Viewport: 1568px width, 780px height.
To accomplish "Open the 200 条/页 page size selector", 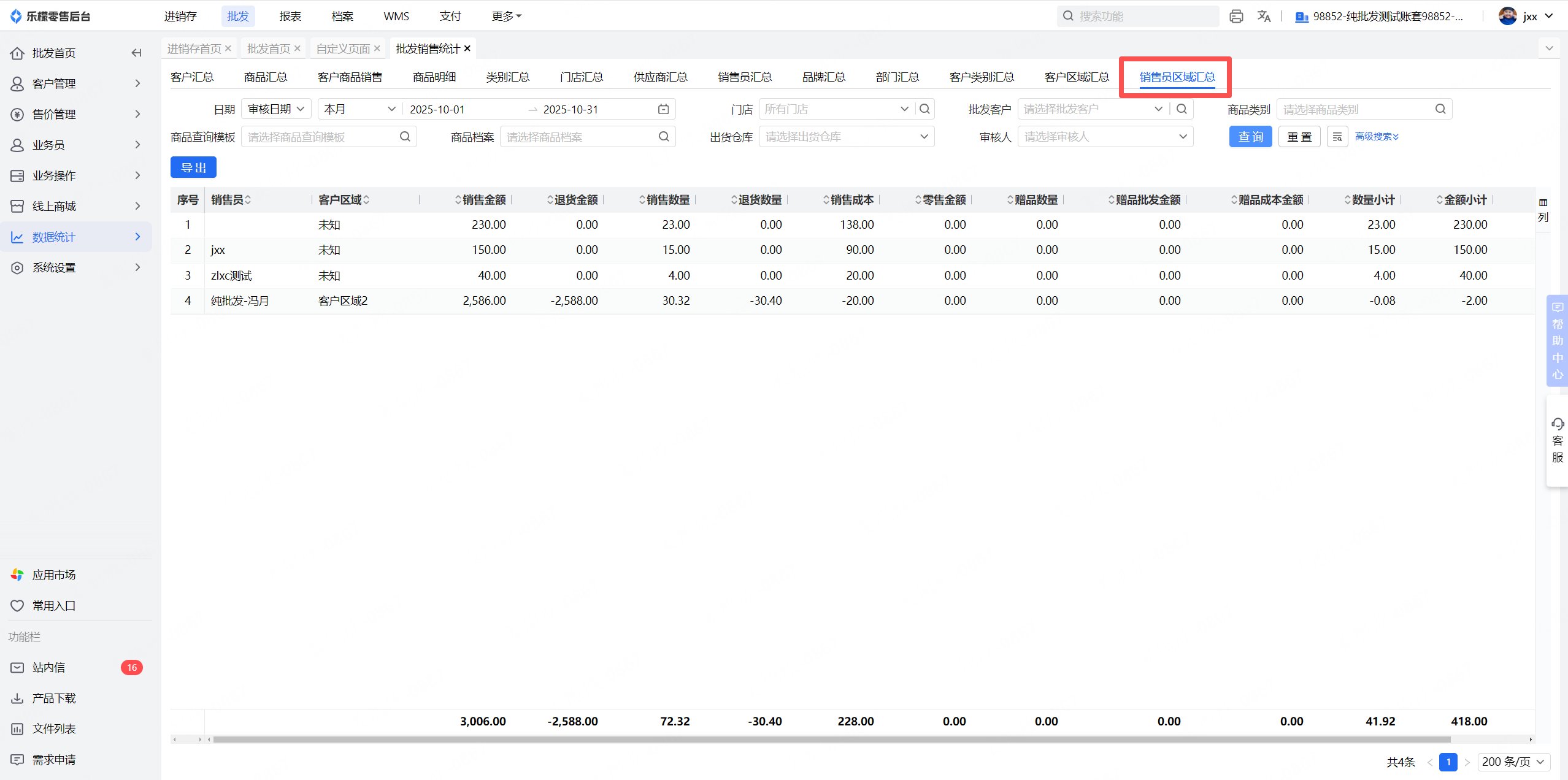I will pos(1513,762).
